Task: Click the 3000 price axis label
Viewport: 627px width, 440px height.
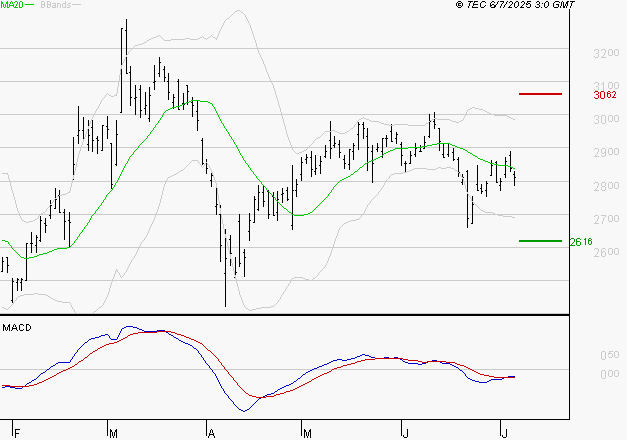Action: (x=606, y=119)
